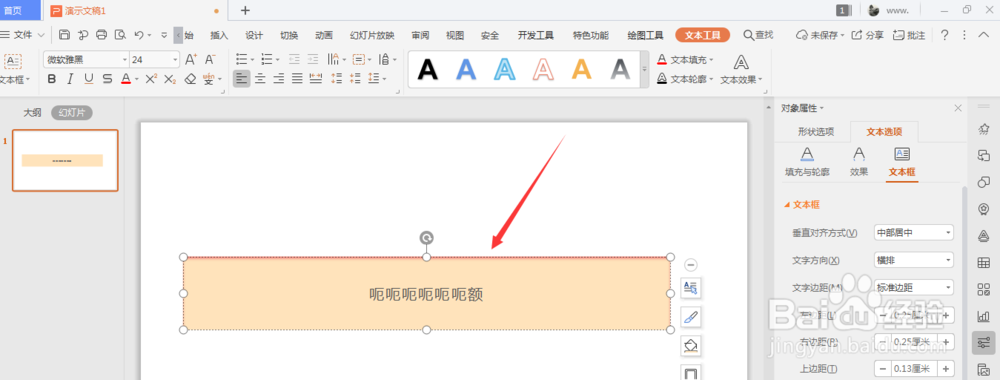Increase font size with A+ icon

191,59
